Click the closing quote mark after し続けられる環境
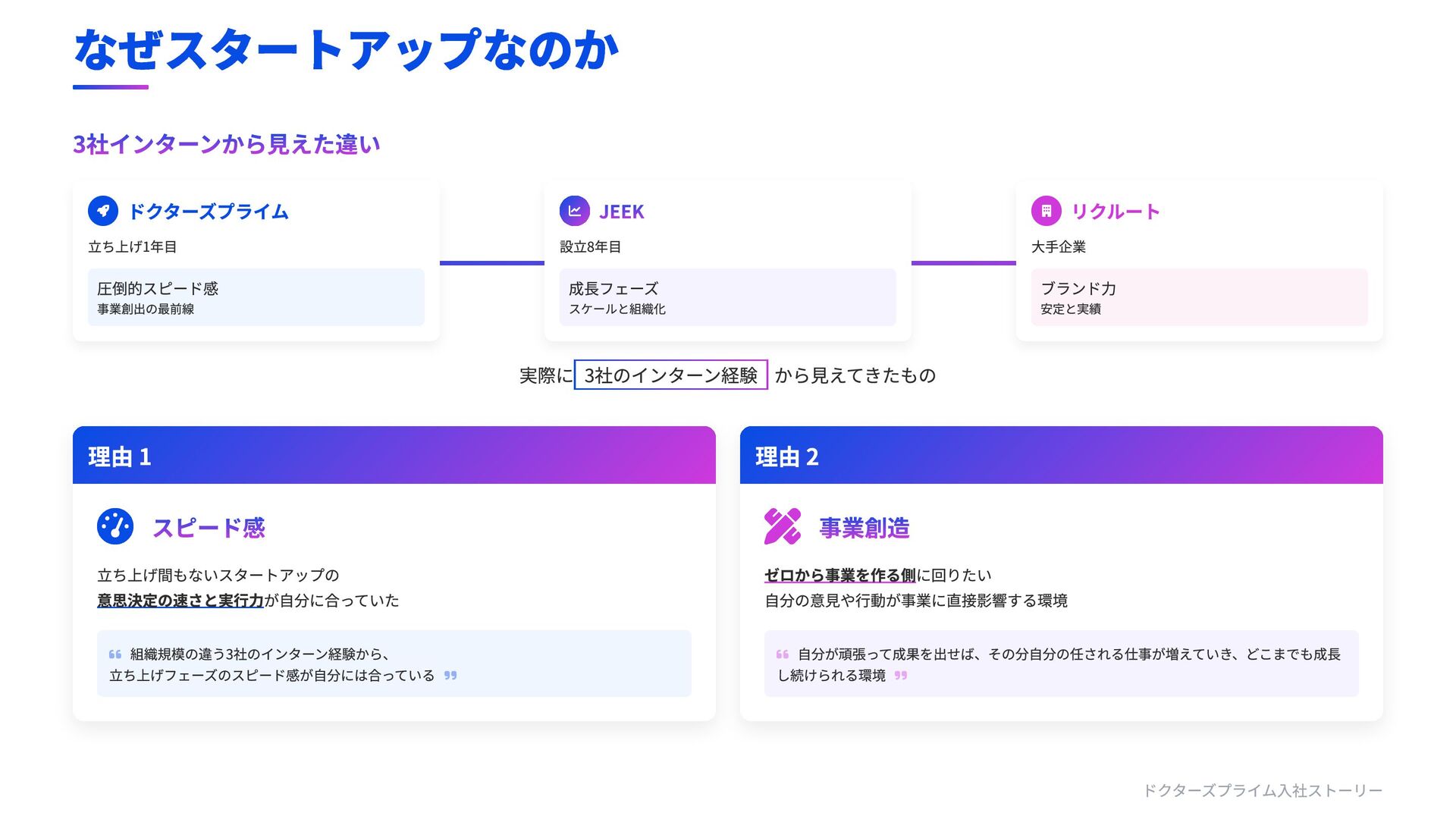The height and width of the screenshot is (819, 1456). pos(901,676)
